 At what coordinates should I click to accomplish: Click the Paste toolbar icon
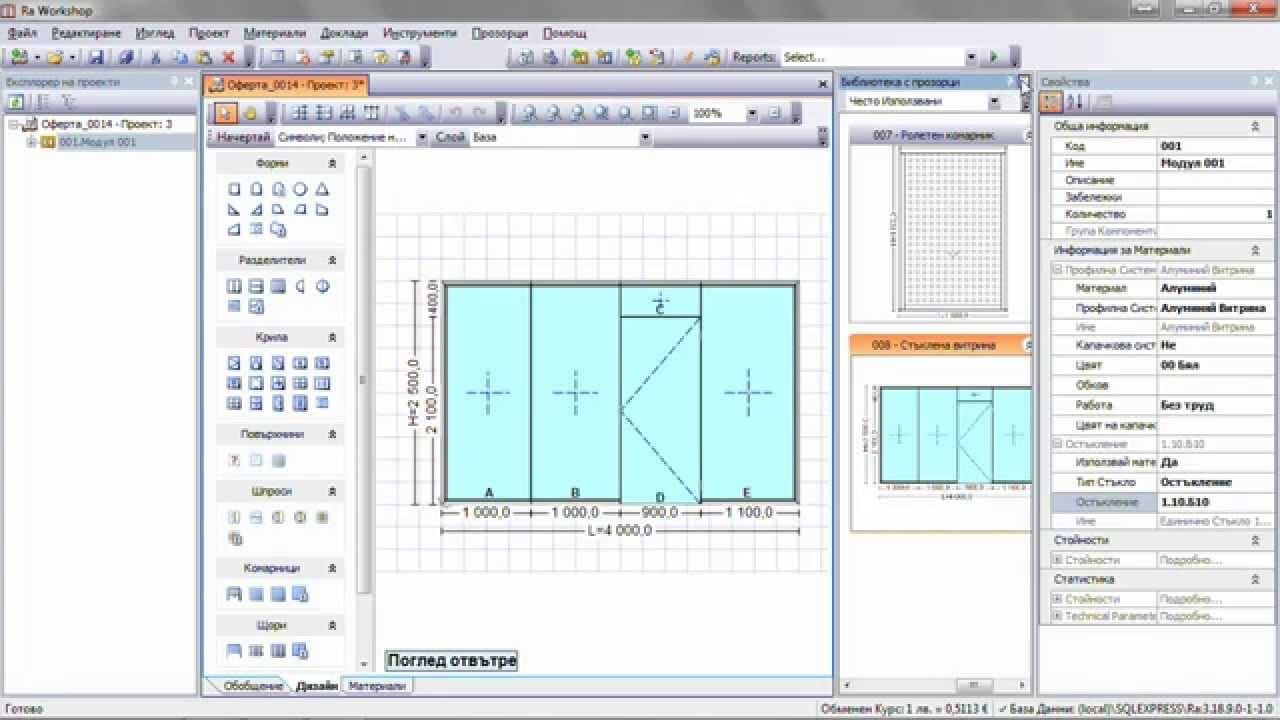coord(204,57)
